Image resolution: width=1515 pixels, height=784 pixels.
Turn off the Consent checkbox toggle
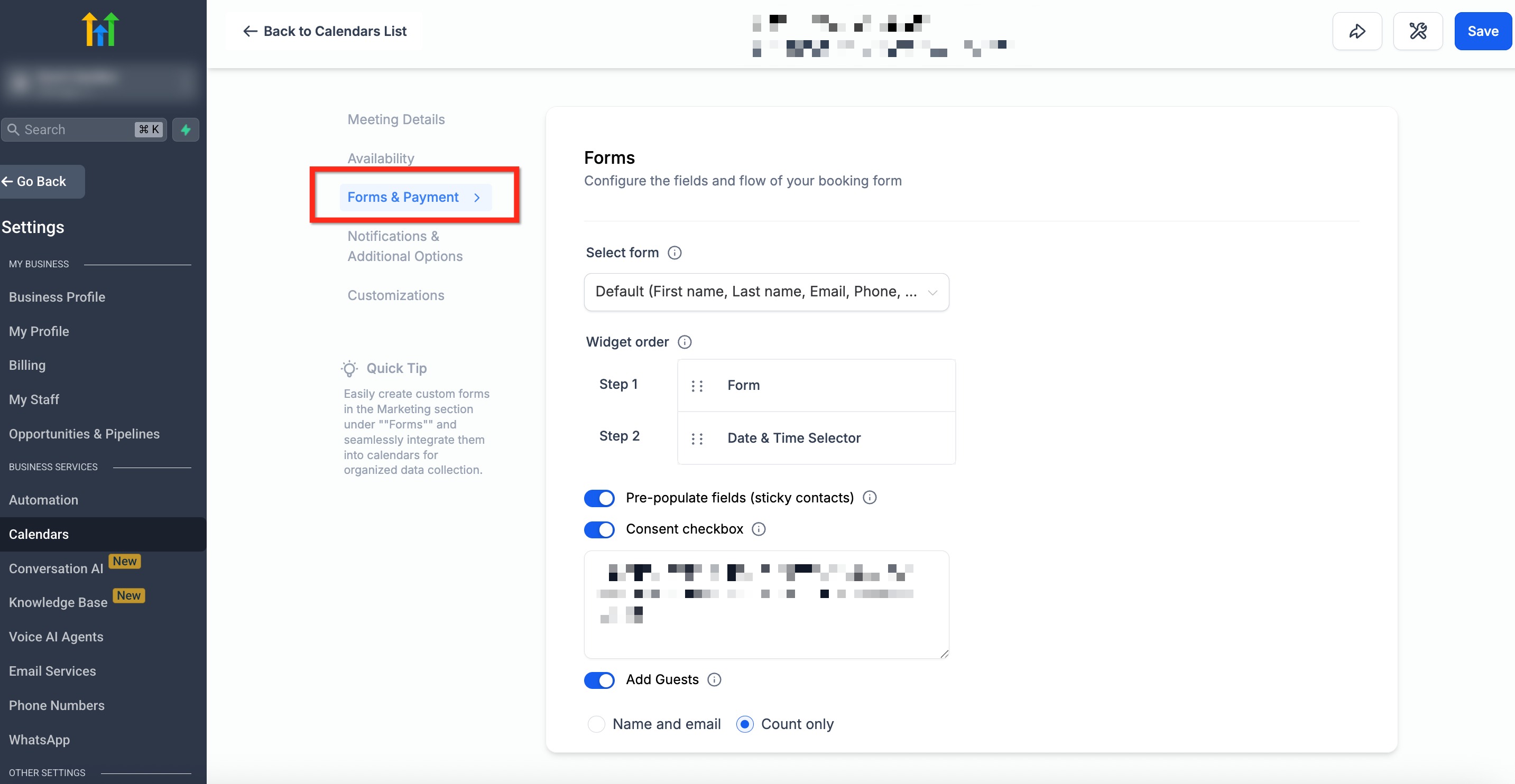tap(599, 529)
